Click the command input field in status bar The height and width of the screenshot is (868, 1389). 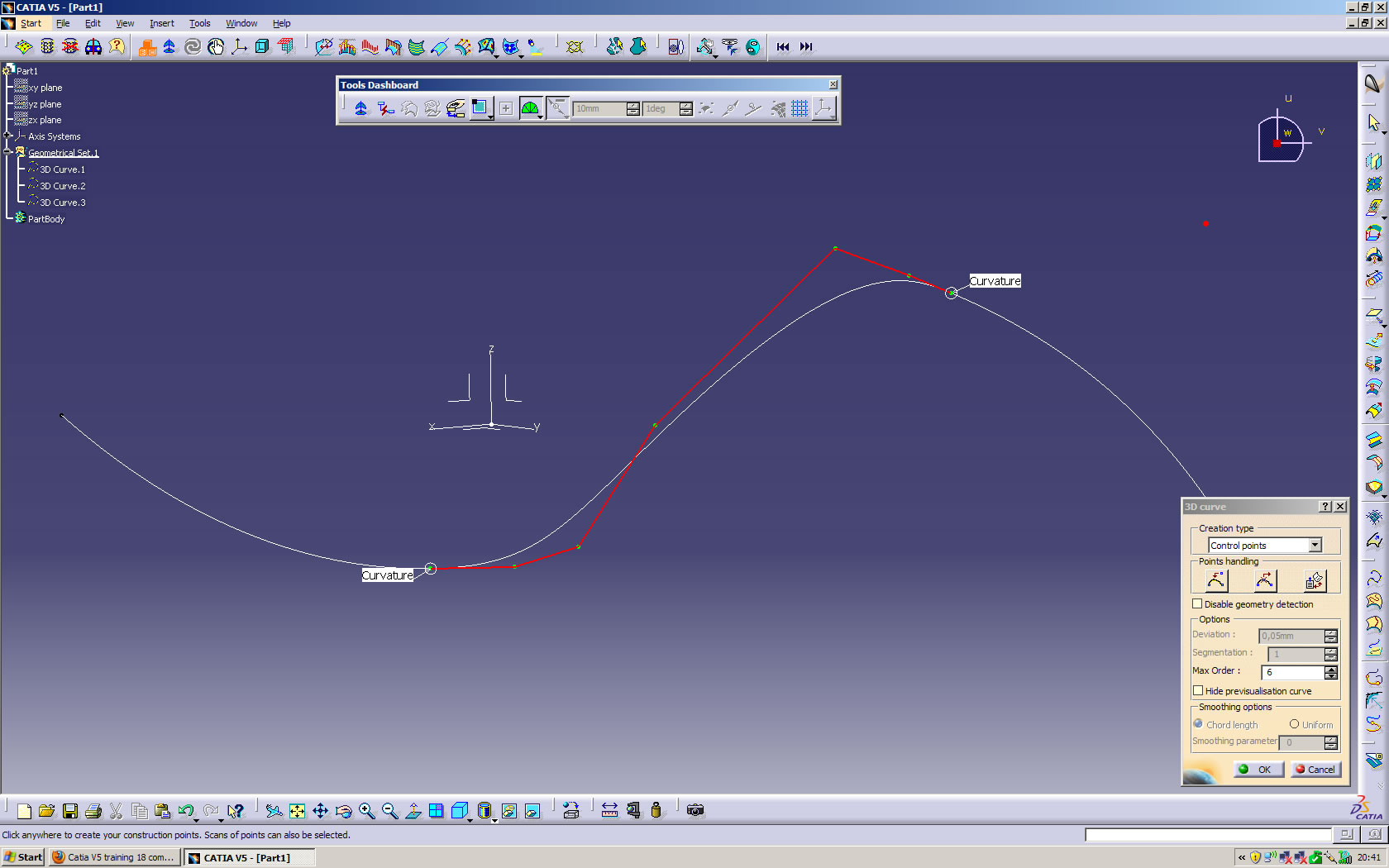pyautogui.click(x=1207, y=835)
